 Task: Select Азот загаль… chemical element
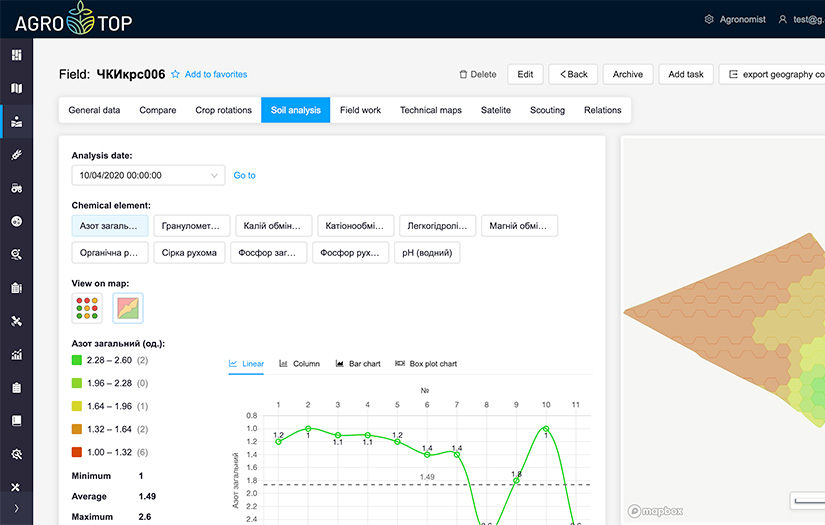coord(110,226)
